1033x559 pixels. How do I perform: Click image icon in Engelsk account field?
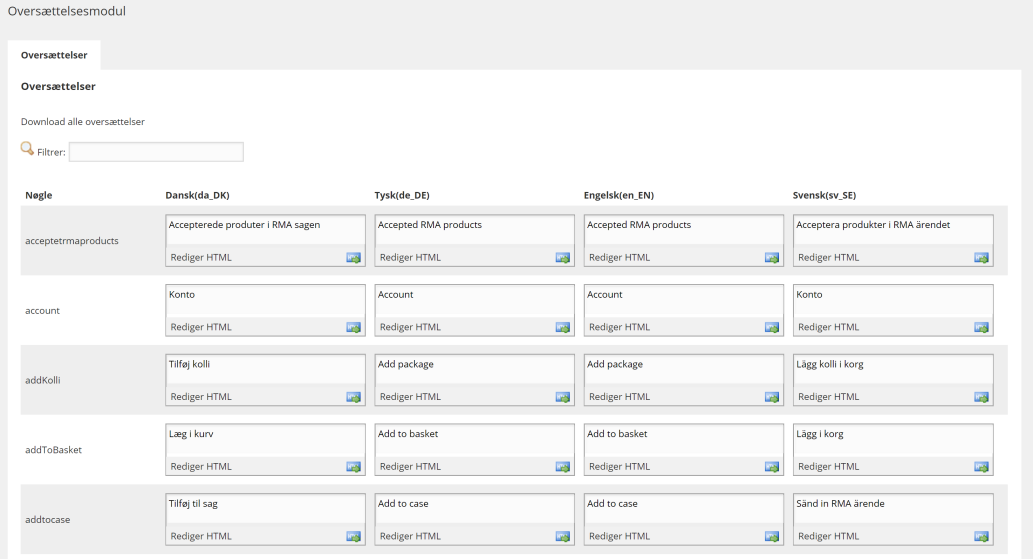(x=772, y=327)
